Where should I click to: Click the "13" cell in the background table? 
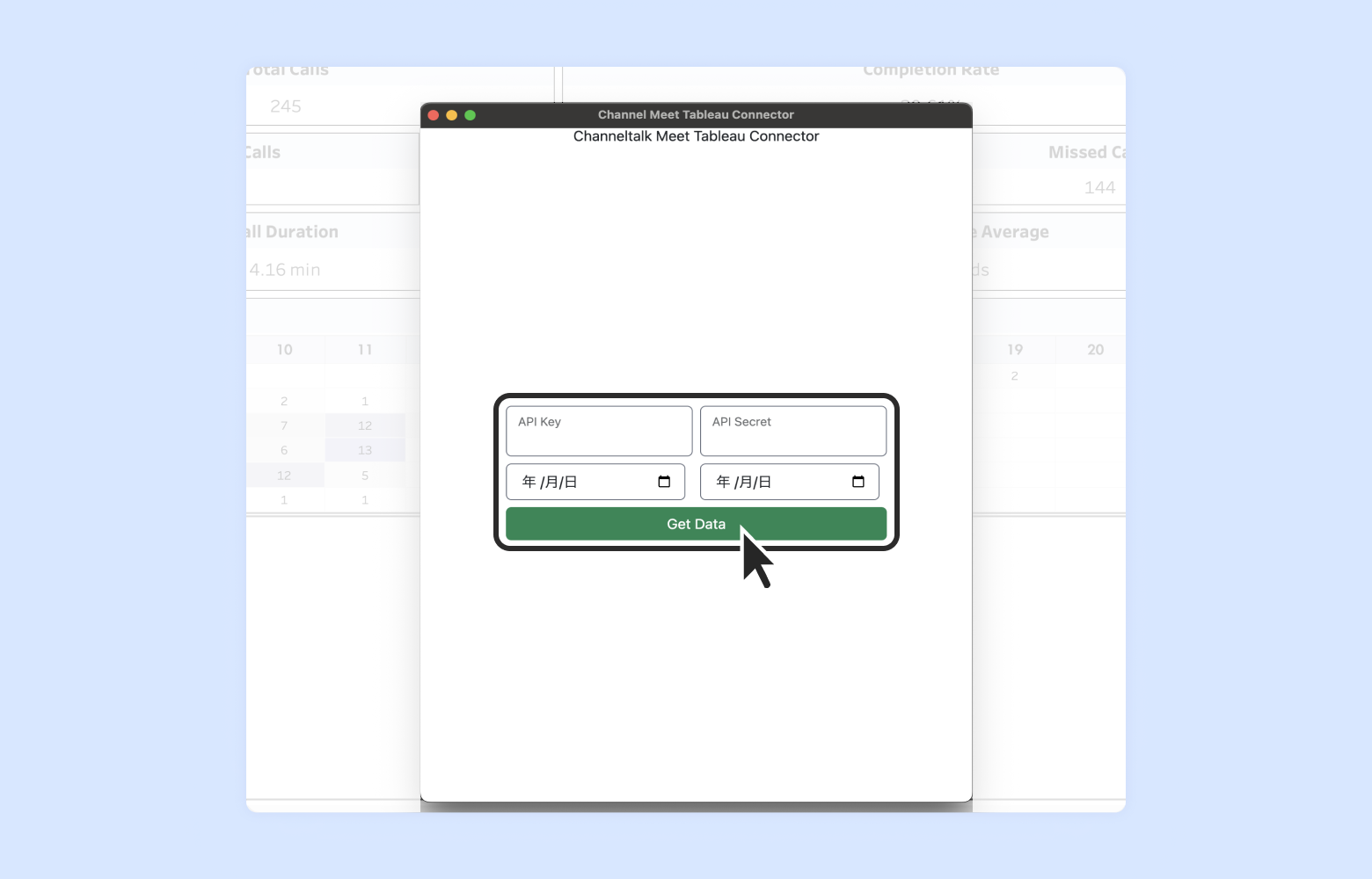click(365, 450)
